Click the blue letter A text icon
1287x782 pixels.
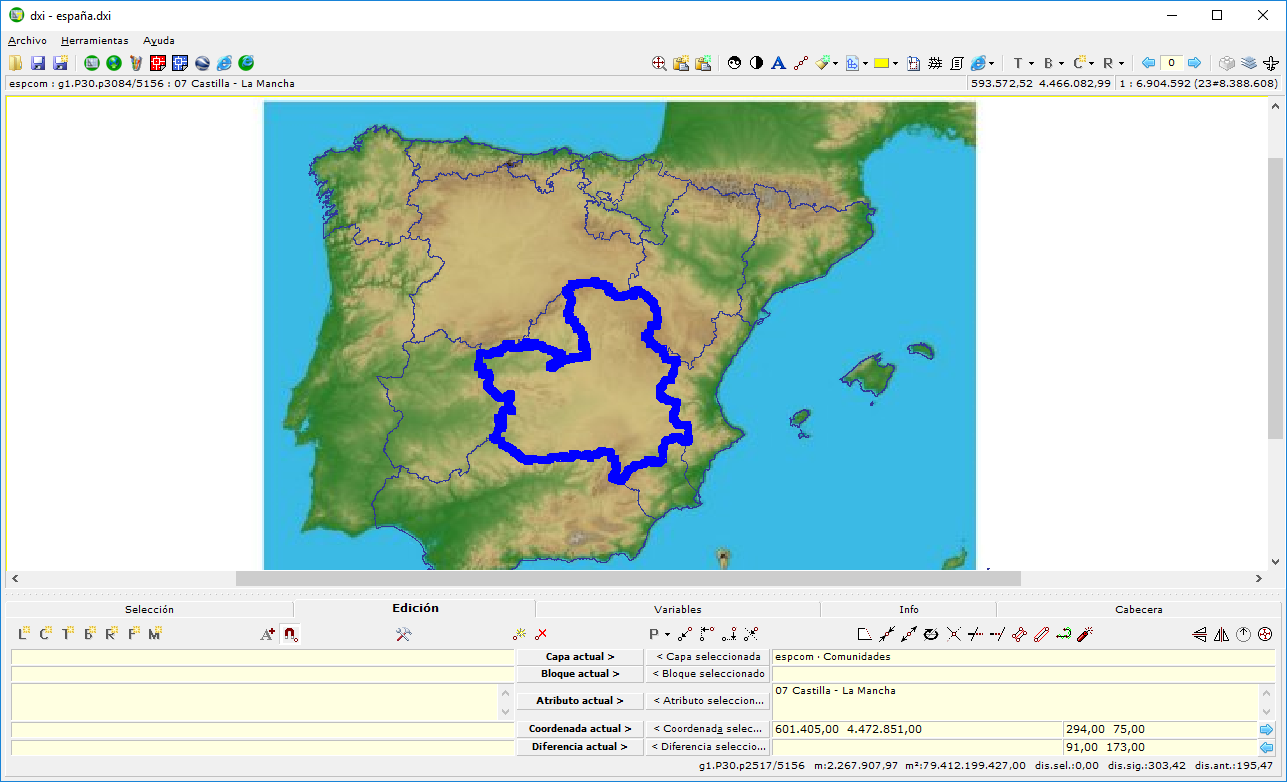point(778,63)
